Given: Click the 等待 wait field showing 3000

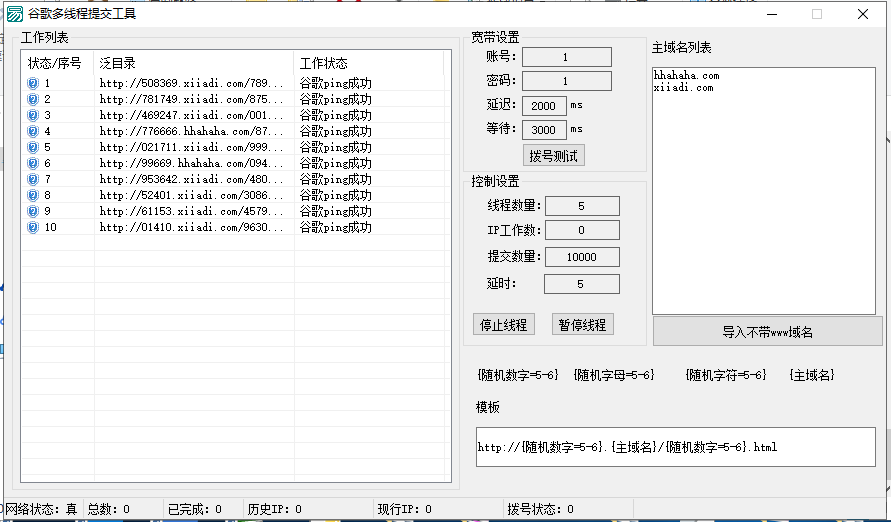Looking at the screenshot, I should 544,130.
